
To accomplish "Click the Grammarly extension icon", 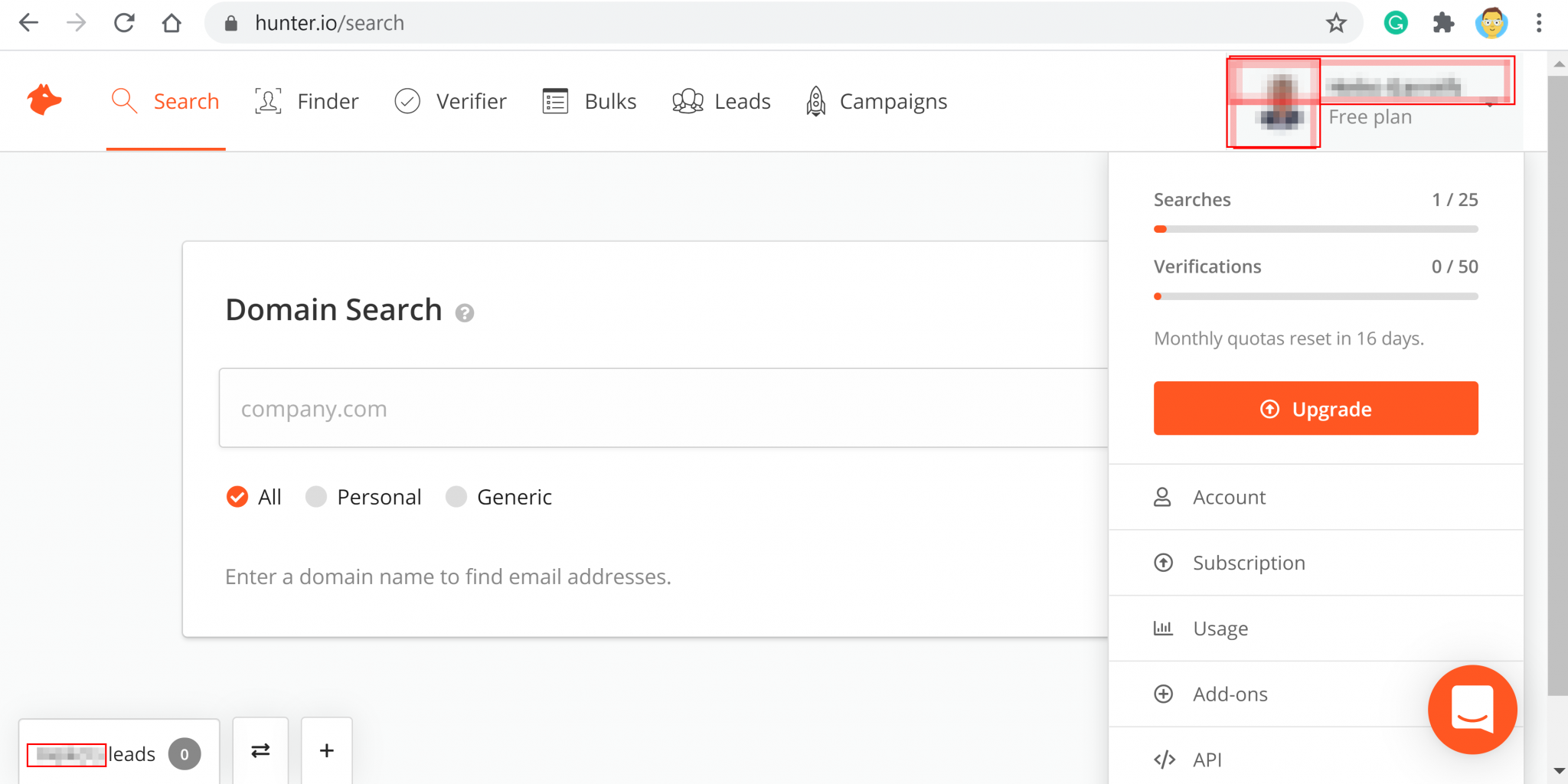I will pos(1396,23).
